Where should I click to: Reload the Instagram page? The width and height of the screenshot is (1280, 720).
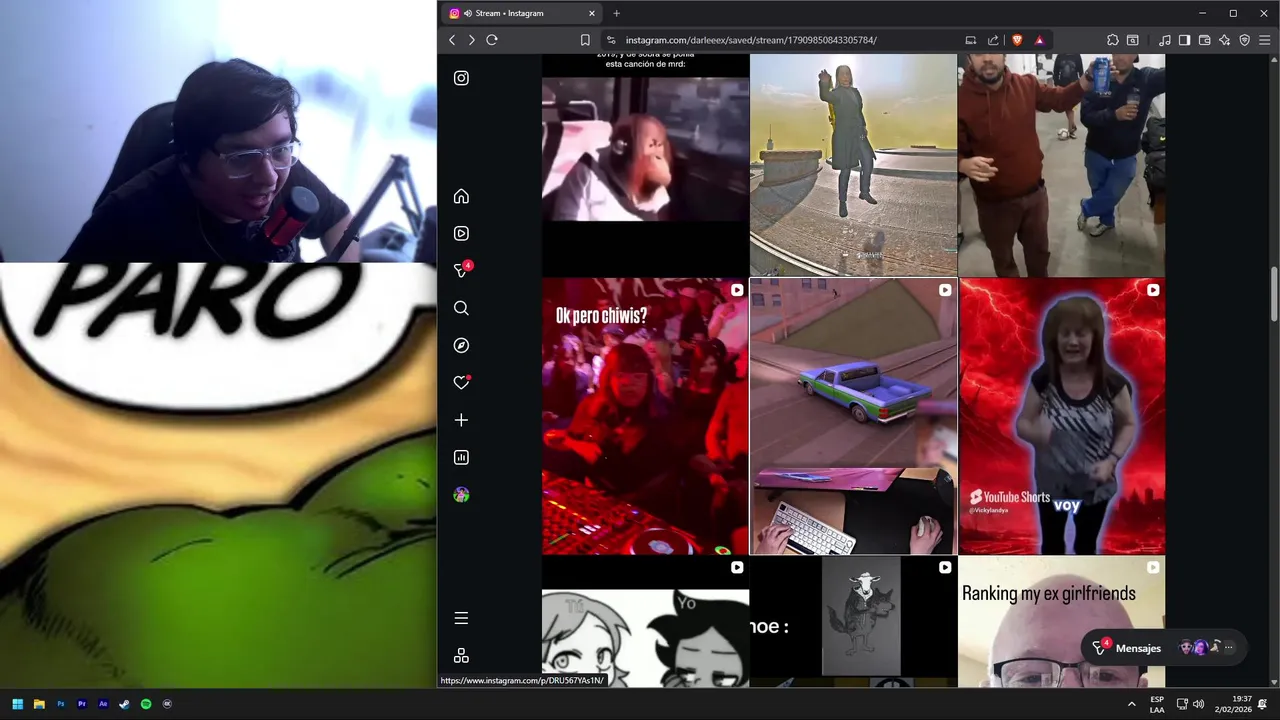pyautogui.click(x=492, y=40)
